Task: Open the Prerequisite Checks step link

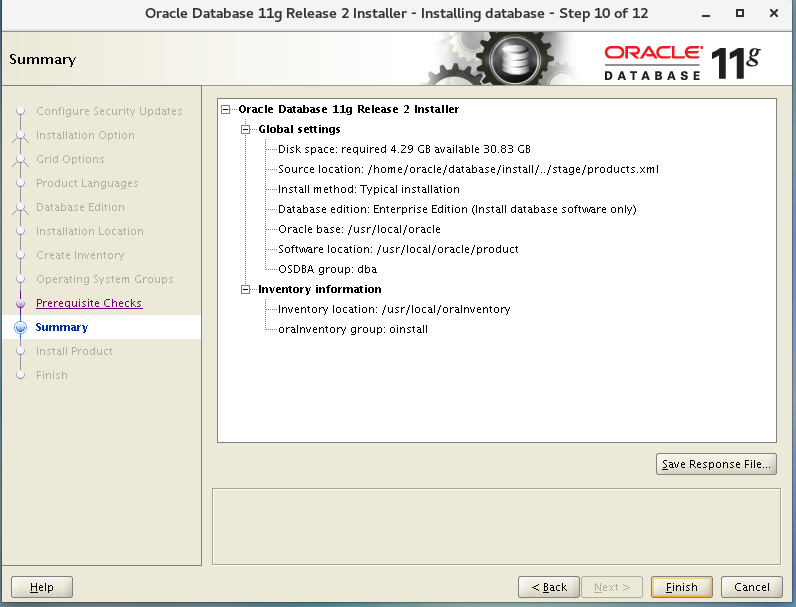Action: pyautogui.click(x=89, y=303)
